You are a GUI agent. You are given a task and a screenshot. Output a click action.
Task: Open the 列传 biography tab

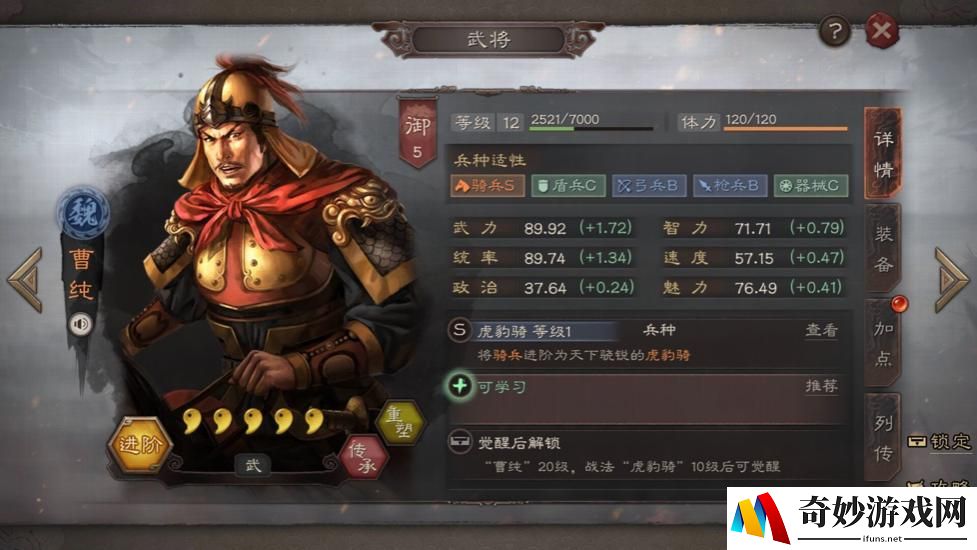pyautogui.click(x=883, y=438)
